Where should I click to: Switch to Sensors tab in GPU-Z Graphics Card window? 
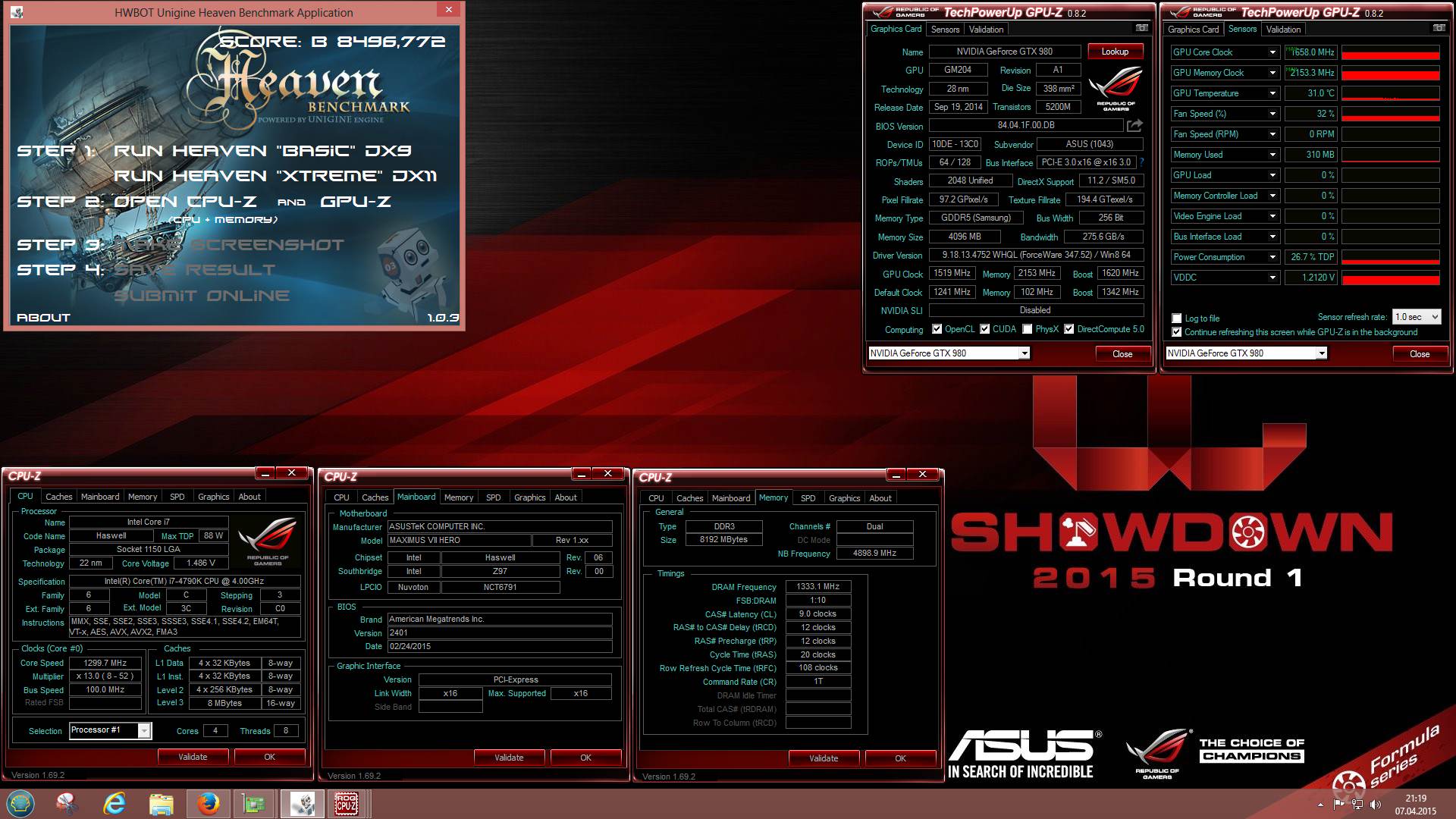pos(945,30)
